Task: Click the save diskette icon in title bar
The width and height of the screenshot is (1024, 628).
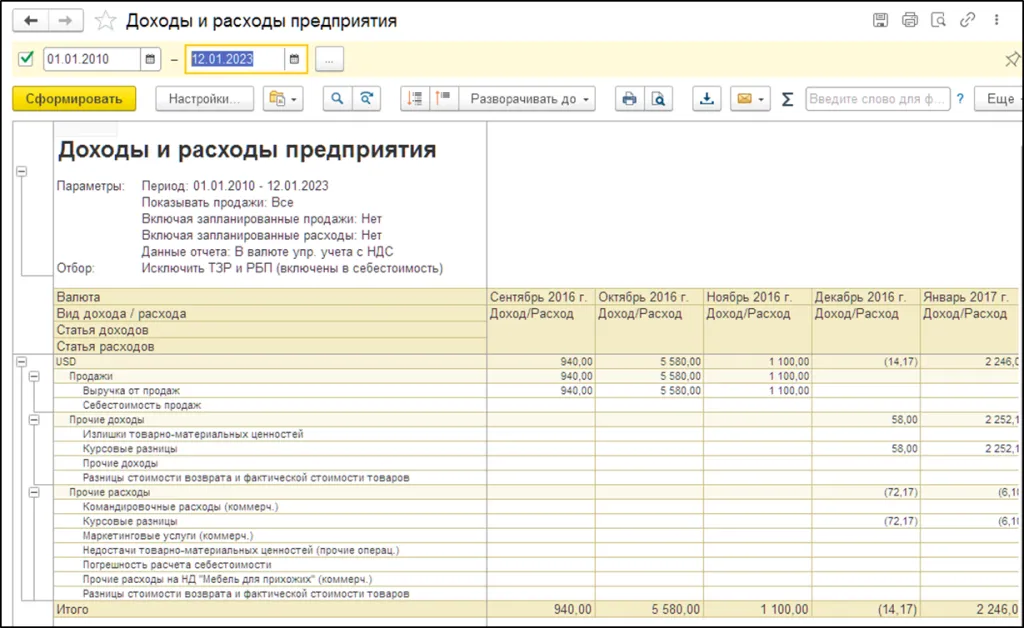Action: 881,20
